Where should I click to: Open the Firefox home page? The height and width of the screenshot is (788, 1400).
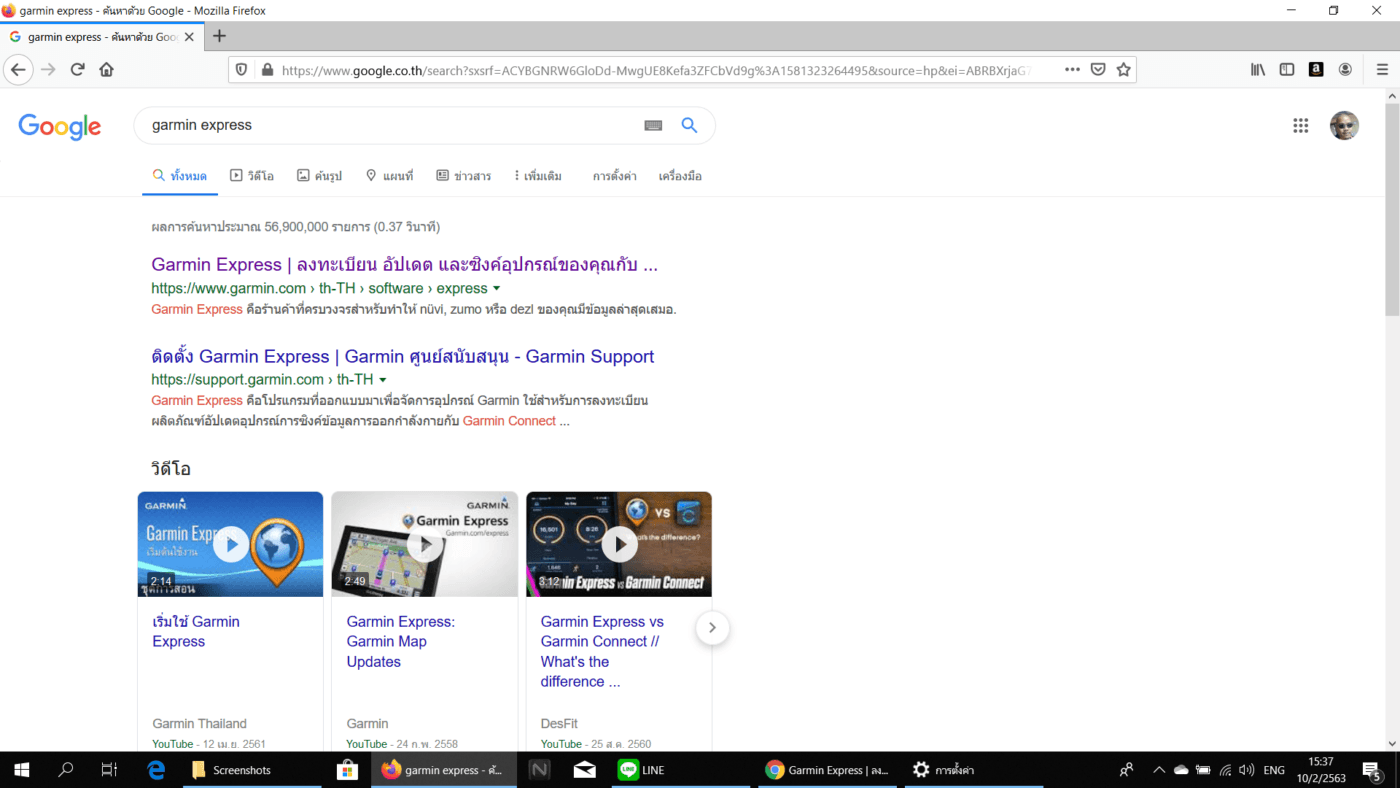click(107, 70)
